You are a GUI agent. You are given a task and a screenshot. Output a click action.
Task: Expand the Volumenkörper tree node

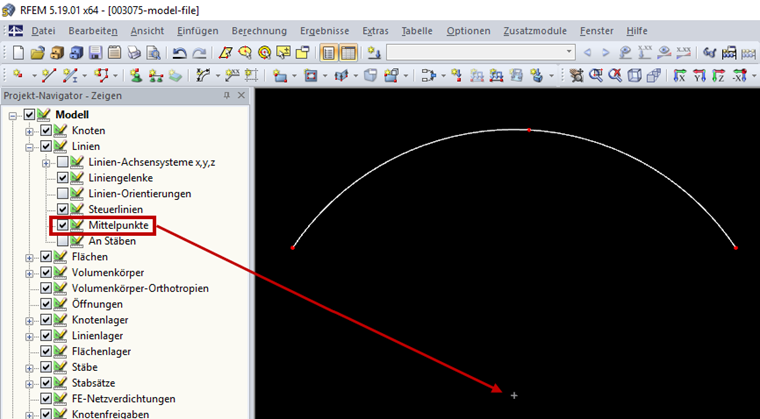29,273
